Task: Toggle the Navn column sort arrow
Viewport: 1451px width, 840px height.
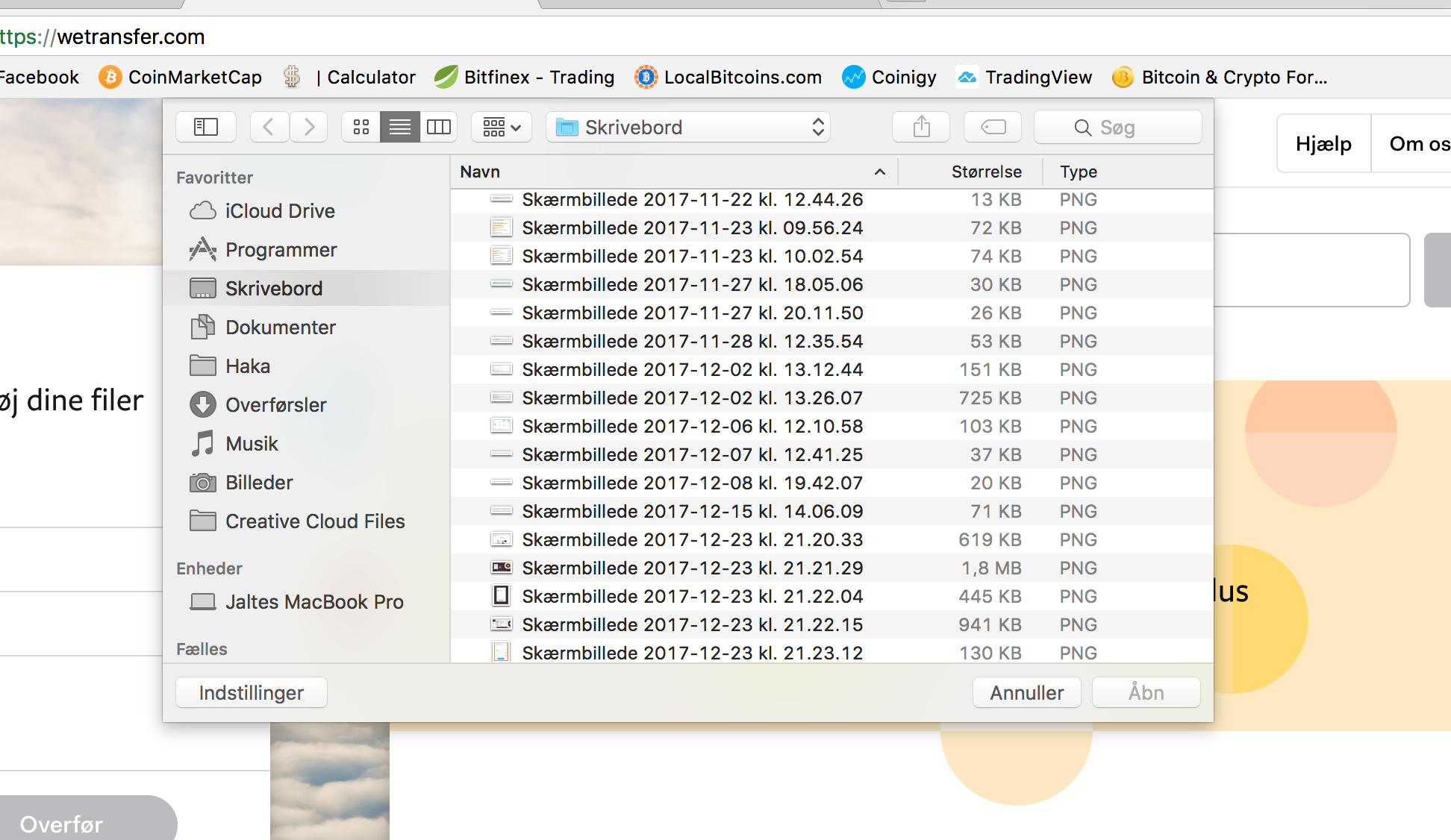Action: coord(880,172)
